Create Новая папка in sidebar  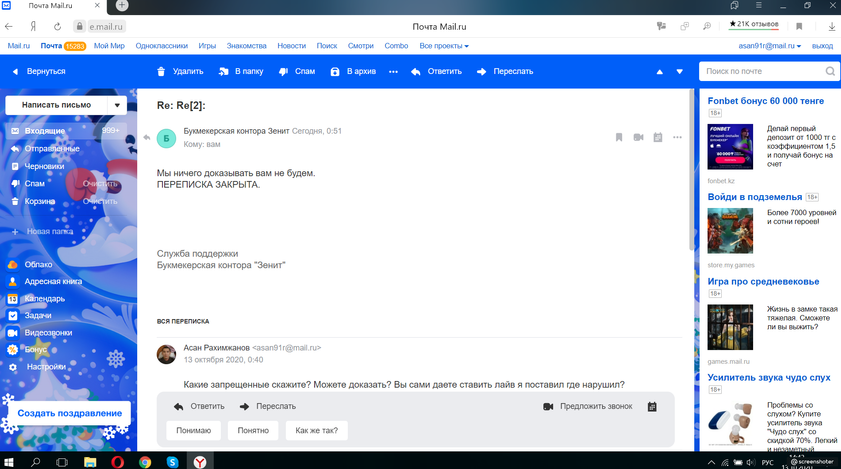click(x=43, y=231)
